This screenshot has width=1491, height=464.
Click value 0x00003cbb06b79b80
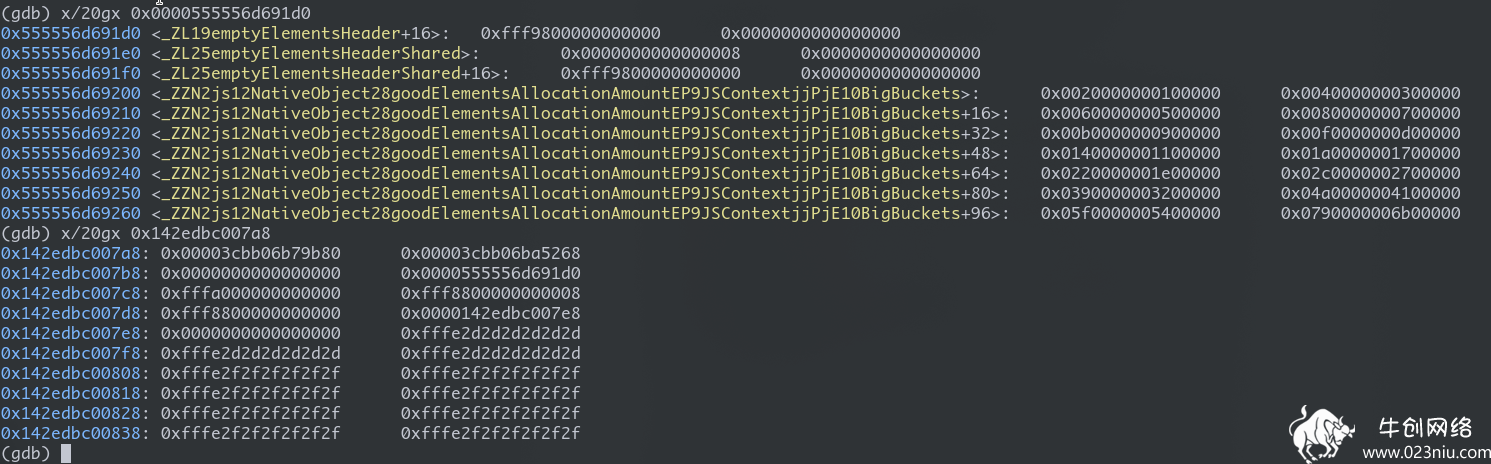[250, 253]
